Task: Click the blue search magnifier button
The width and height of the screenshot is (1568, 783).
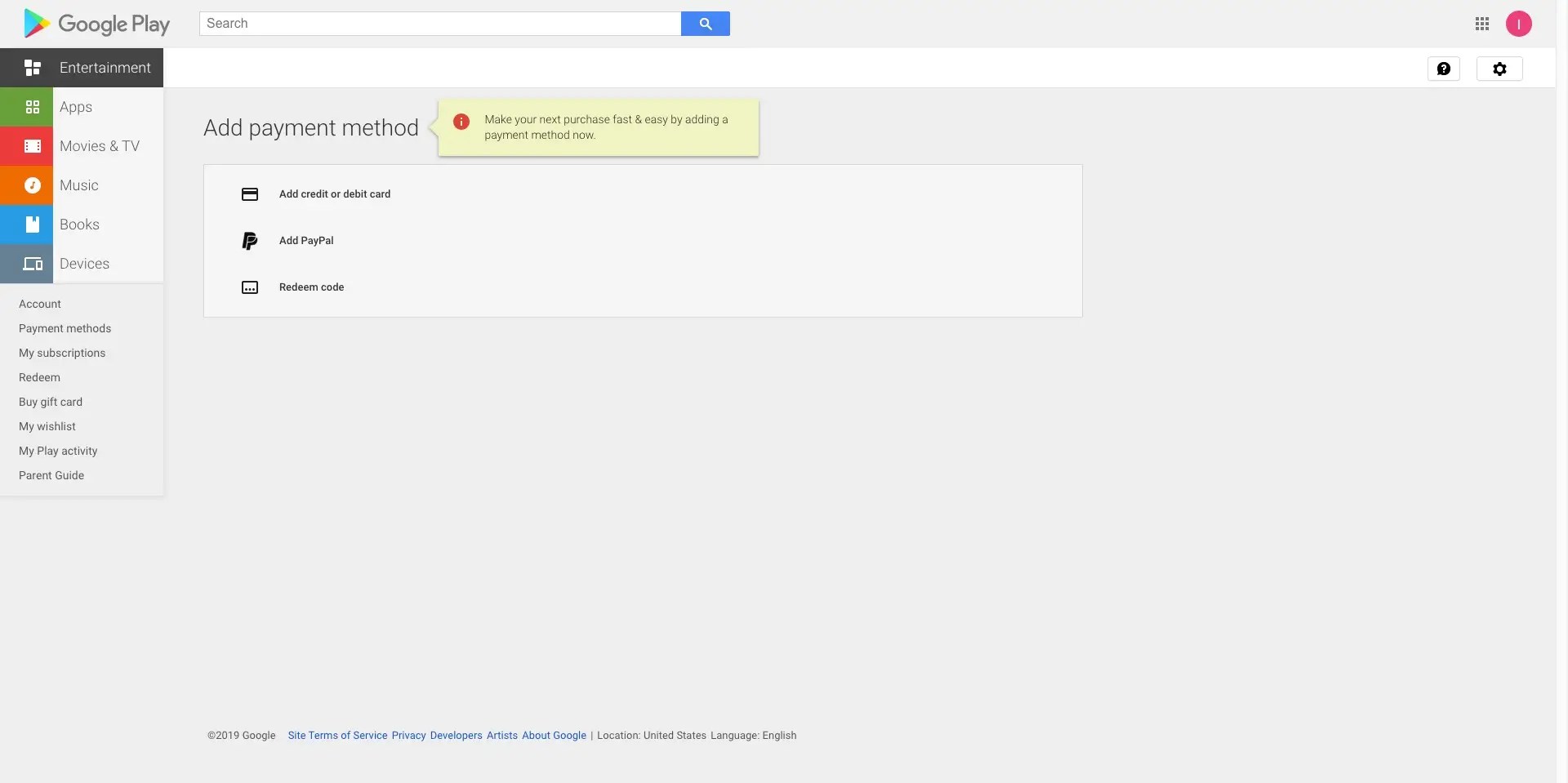Action: (x=706, y=24)
